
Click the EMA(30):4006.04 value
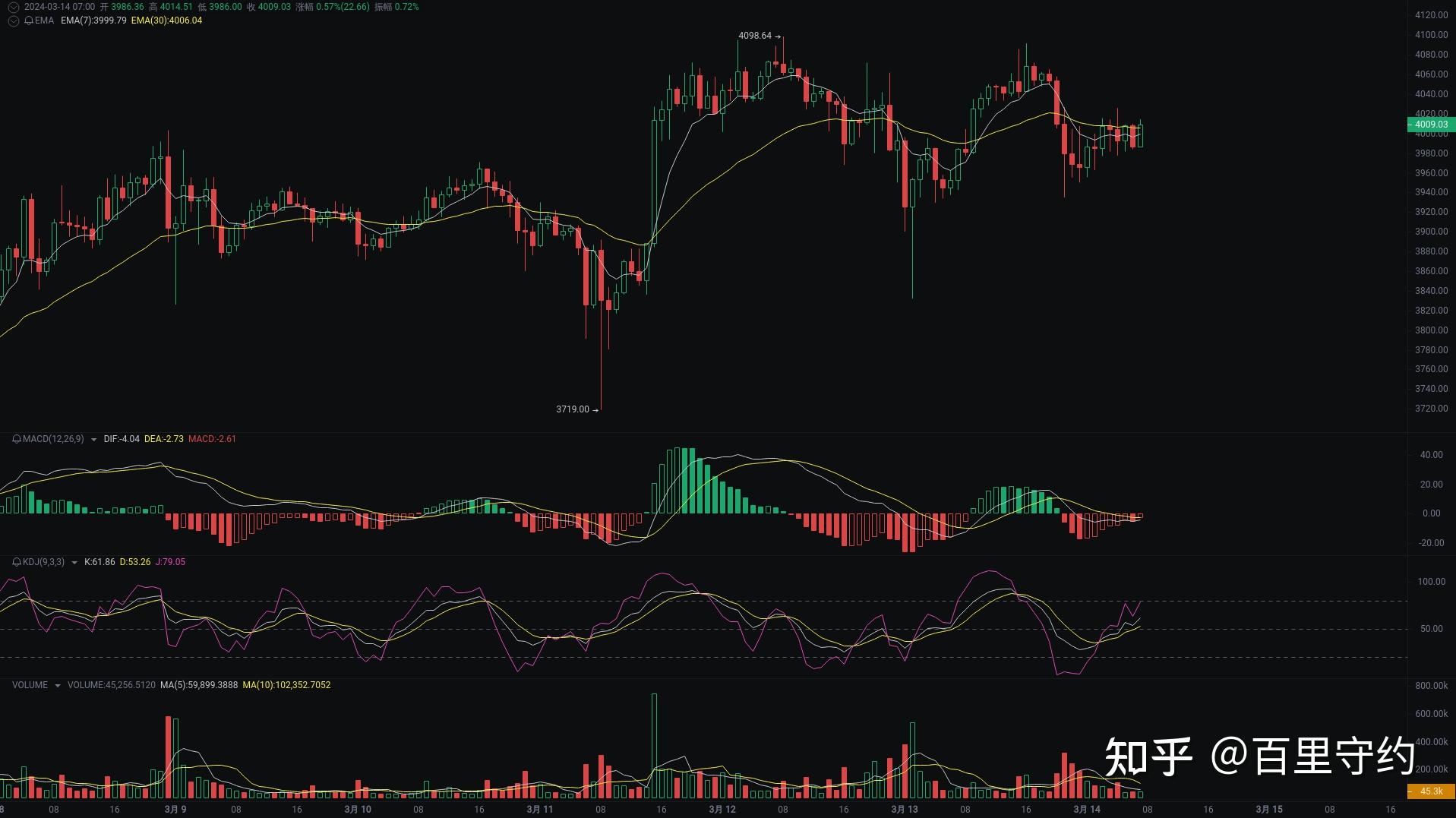166,21
